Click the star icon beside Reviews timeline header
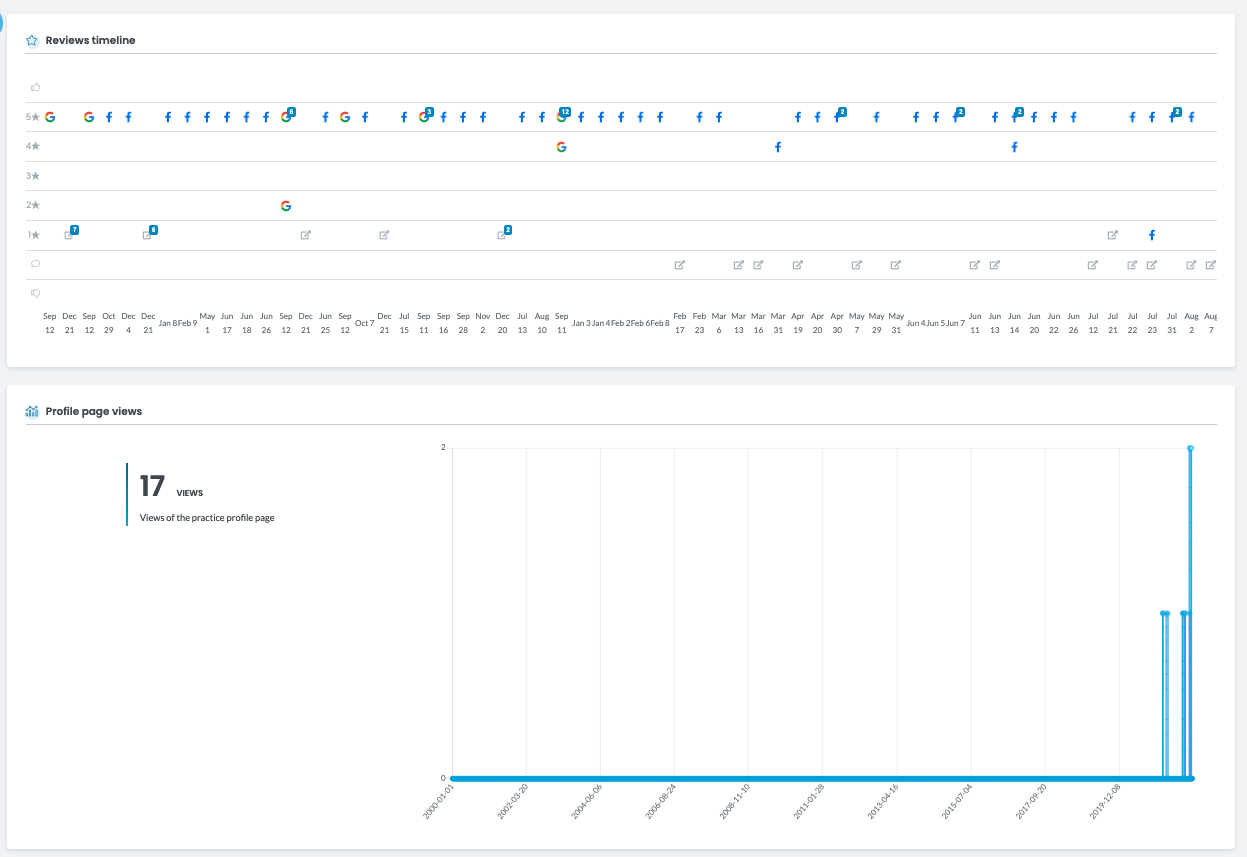This screenshot has width=1247, height=857. pos(31,39)
